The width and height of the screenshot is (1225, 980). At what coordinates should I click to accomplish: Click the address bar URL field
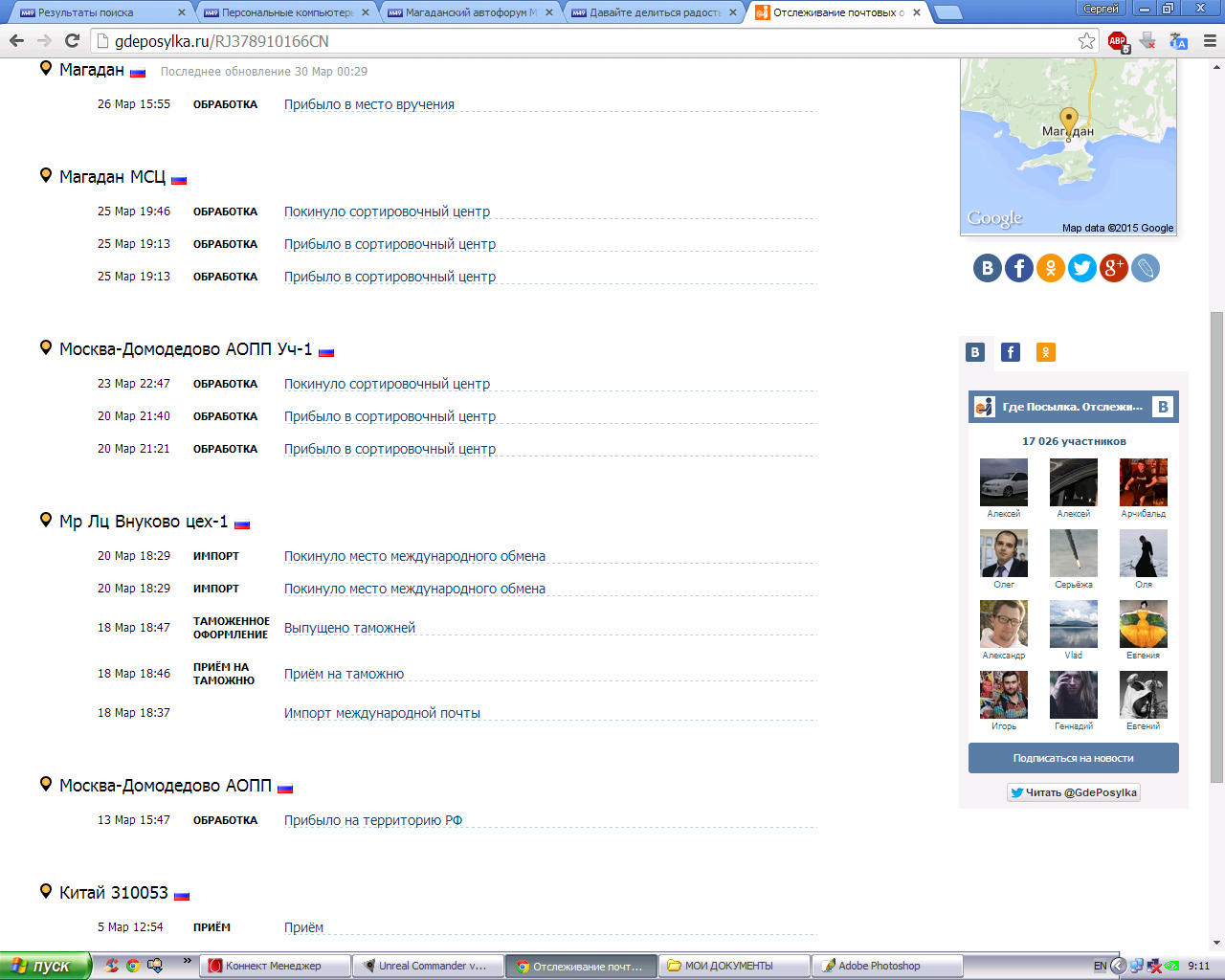(x=574, y=41)
